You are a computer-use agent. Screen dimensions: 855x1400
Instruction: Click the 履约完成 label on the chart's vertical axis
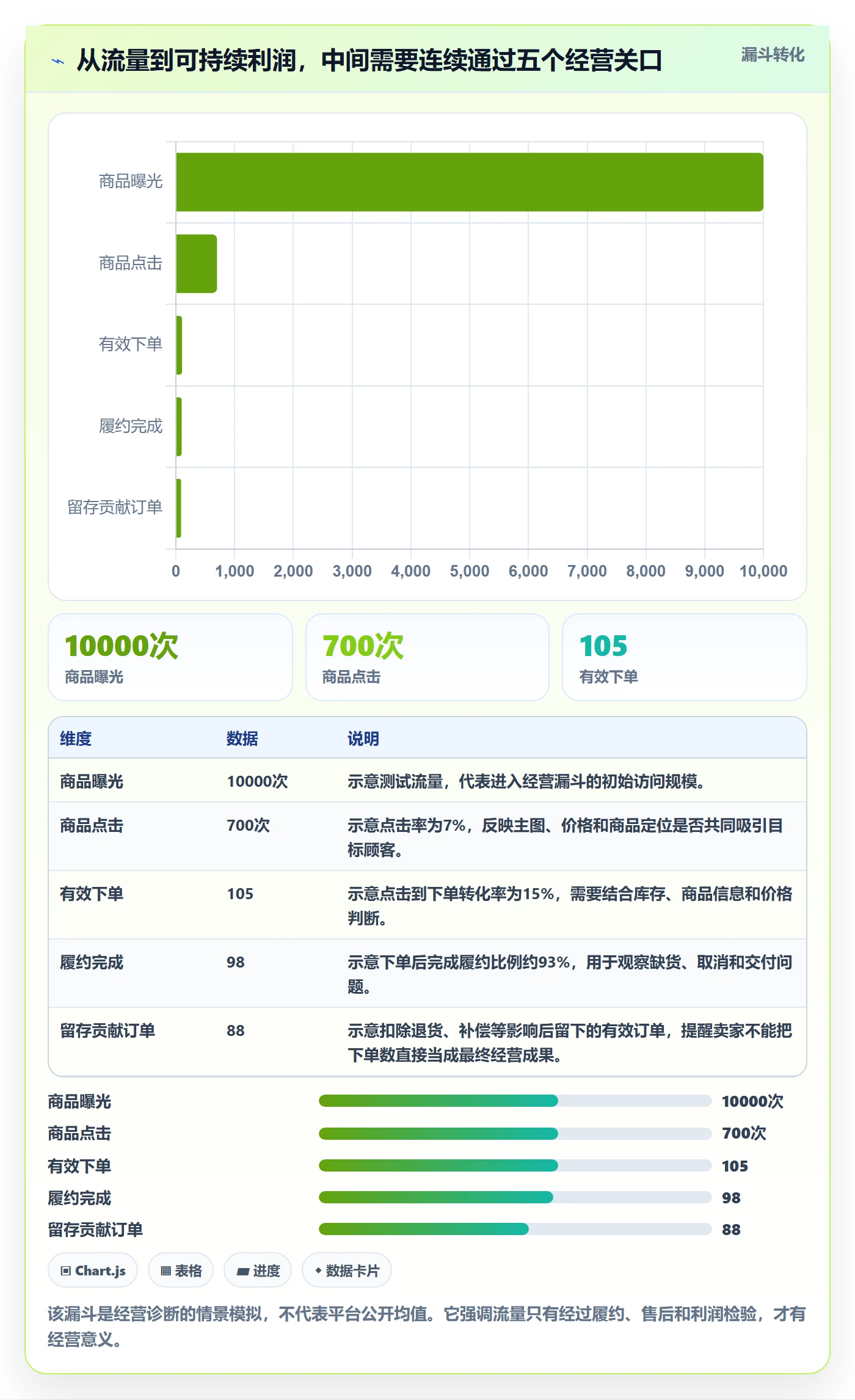pos(131,426)
